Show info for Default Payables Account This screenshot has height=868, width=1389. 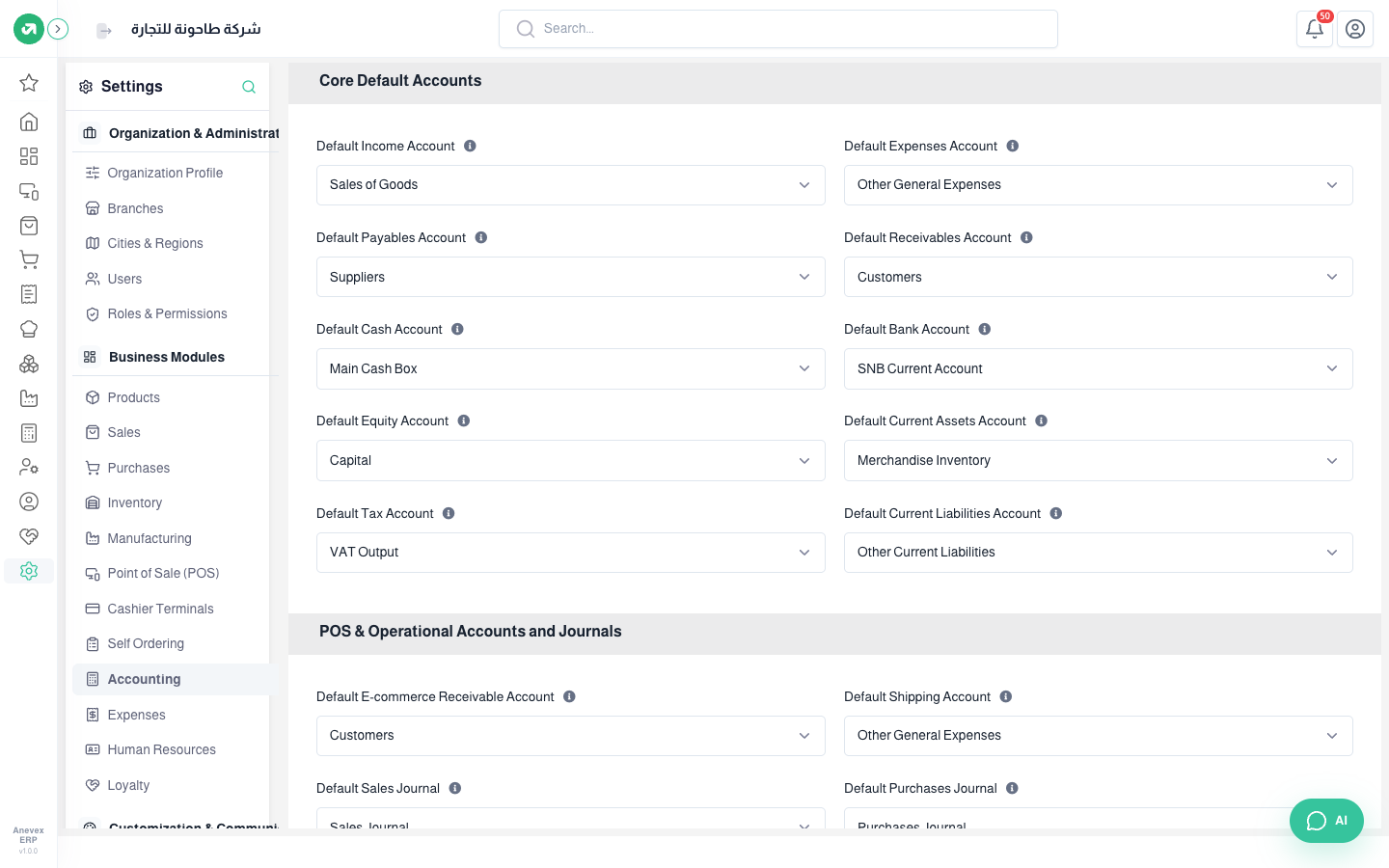point(481,237)
